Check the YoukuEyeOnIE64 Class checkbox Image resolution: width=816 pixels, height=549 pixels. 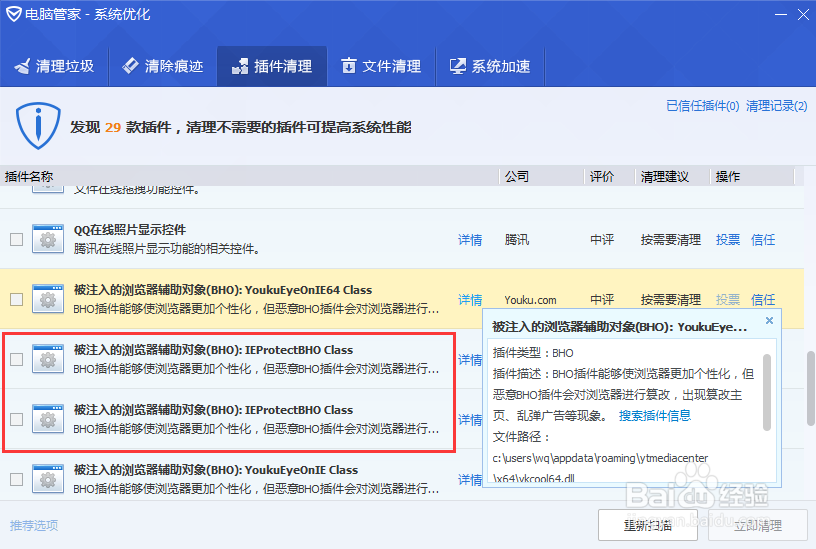pos(17,299)
